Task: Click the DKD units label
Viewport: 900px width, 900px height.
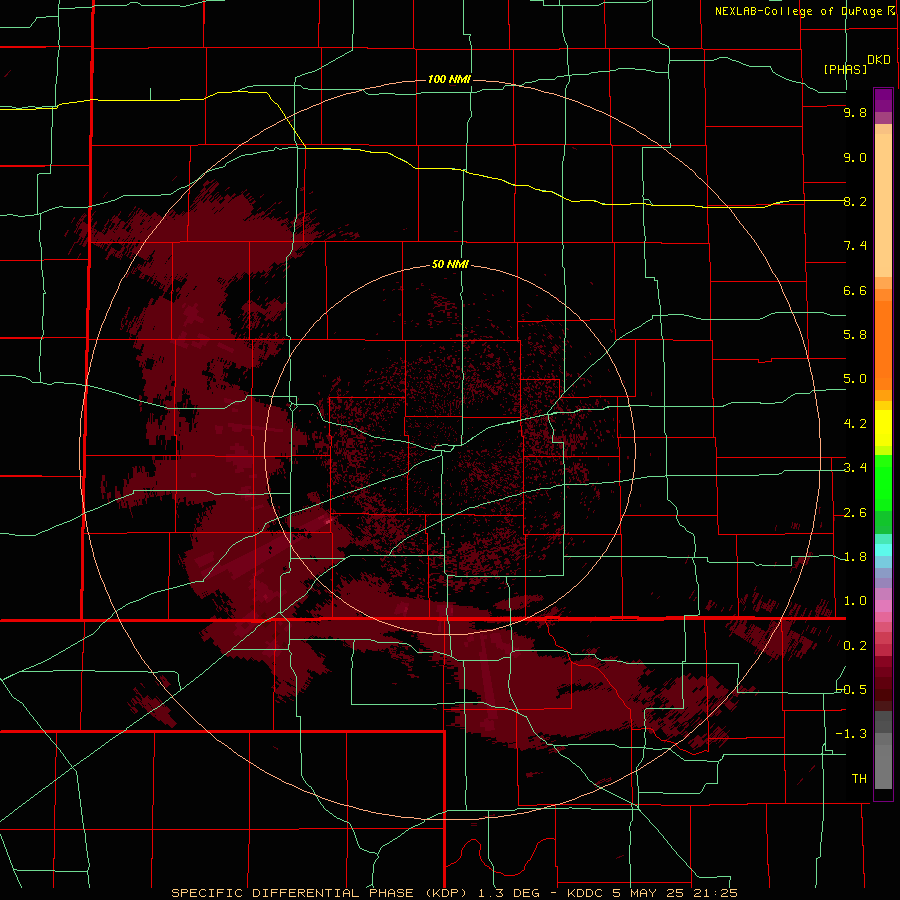Action: (879, 60)
